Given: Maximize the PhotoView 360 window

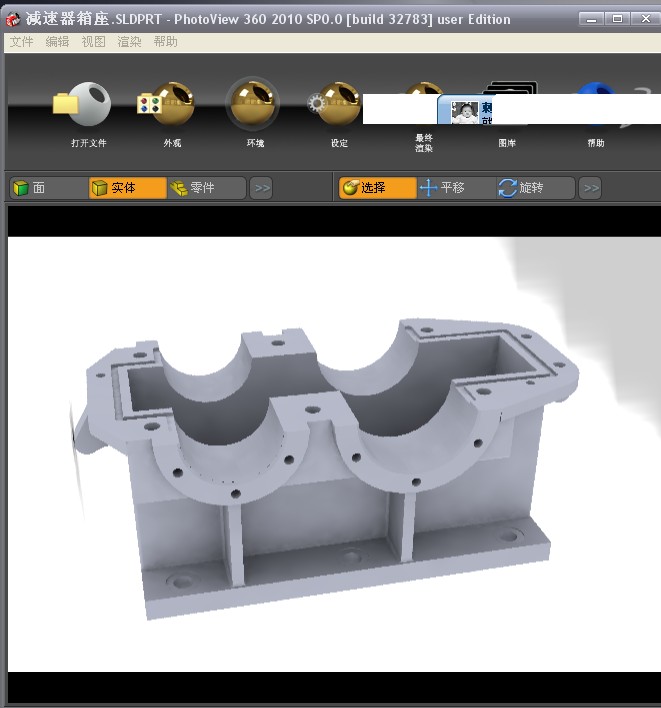Looking at the screenshot, I should pyautogui.click(x=617, y=19).
